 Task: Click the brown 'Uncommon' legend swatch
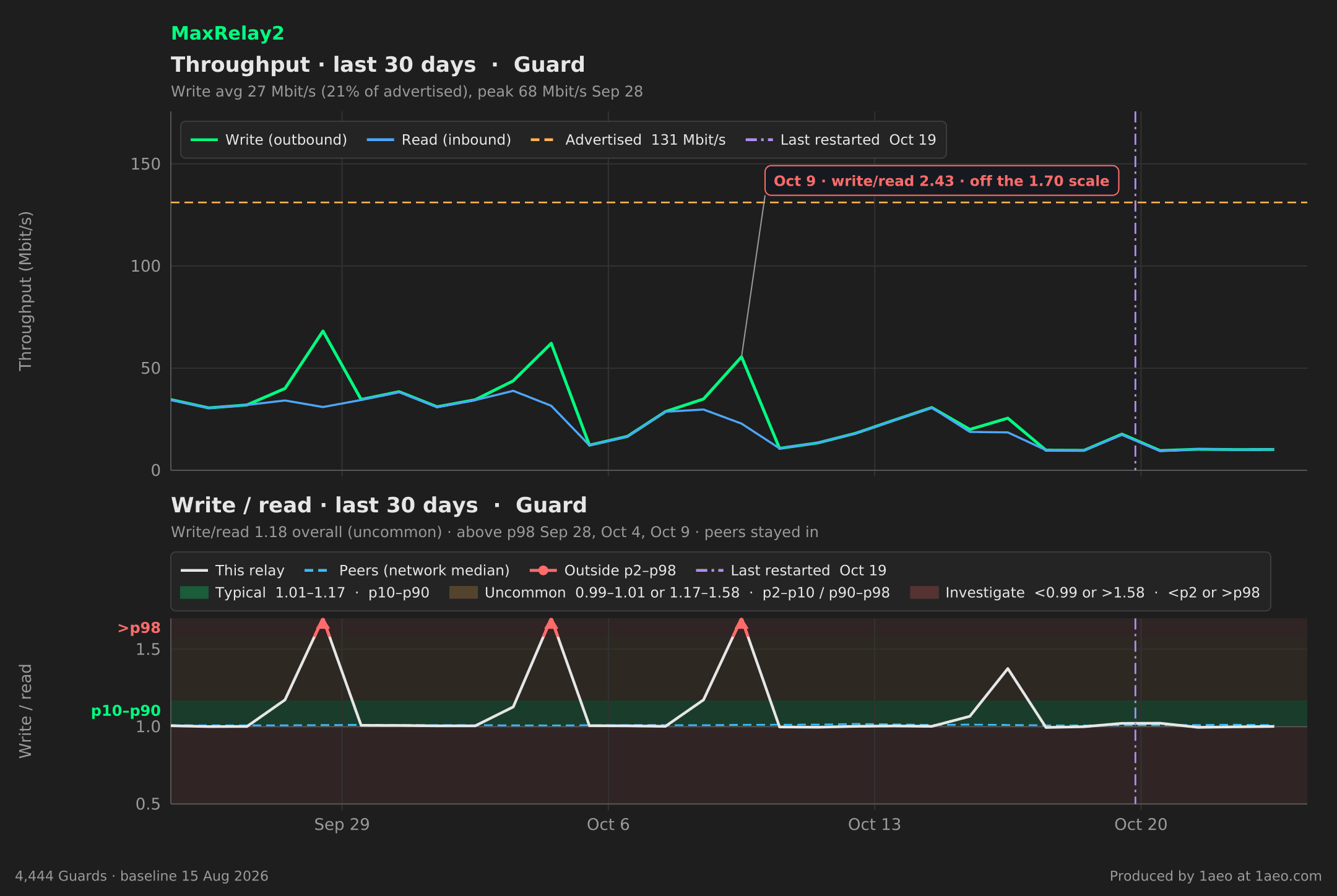[x=464, y=593]
